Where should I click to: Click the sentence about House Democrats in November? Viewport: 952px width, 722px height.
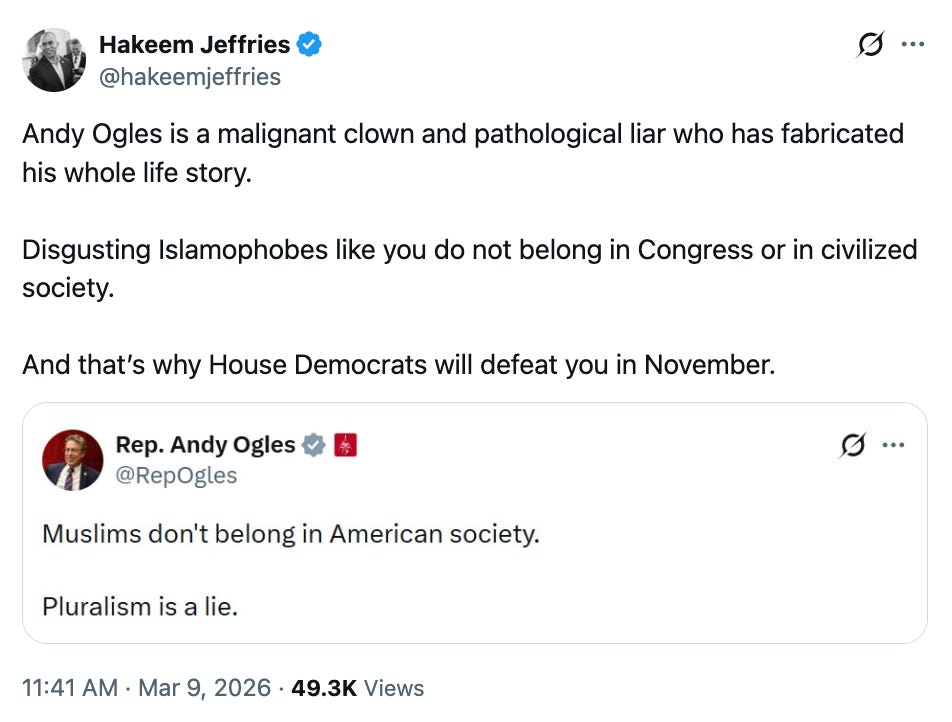398,364
